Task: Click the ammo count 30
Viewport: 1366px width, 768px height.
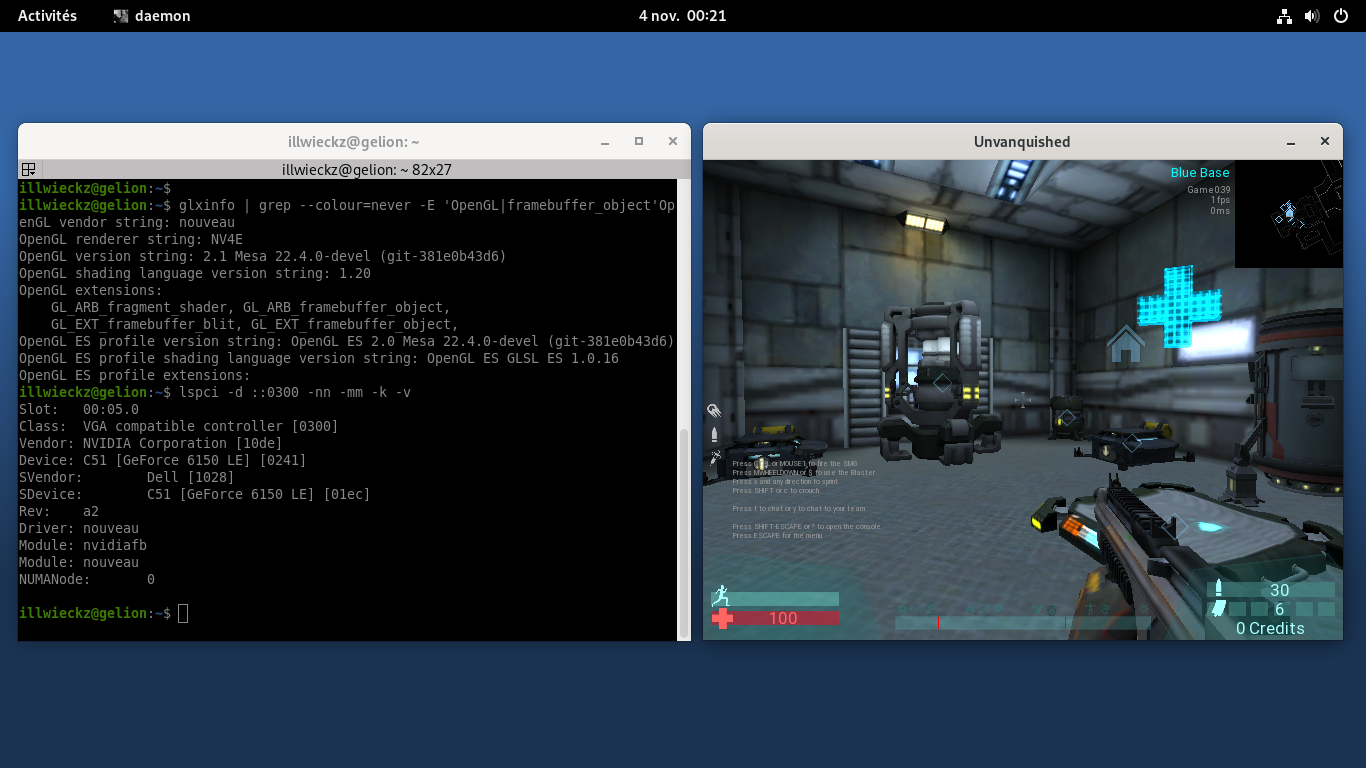Action: coord(1279,590)
